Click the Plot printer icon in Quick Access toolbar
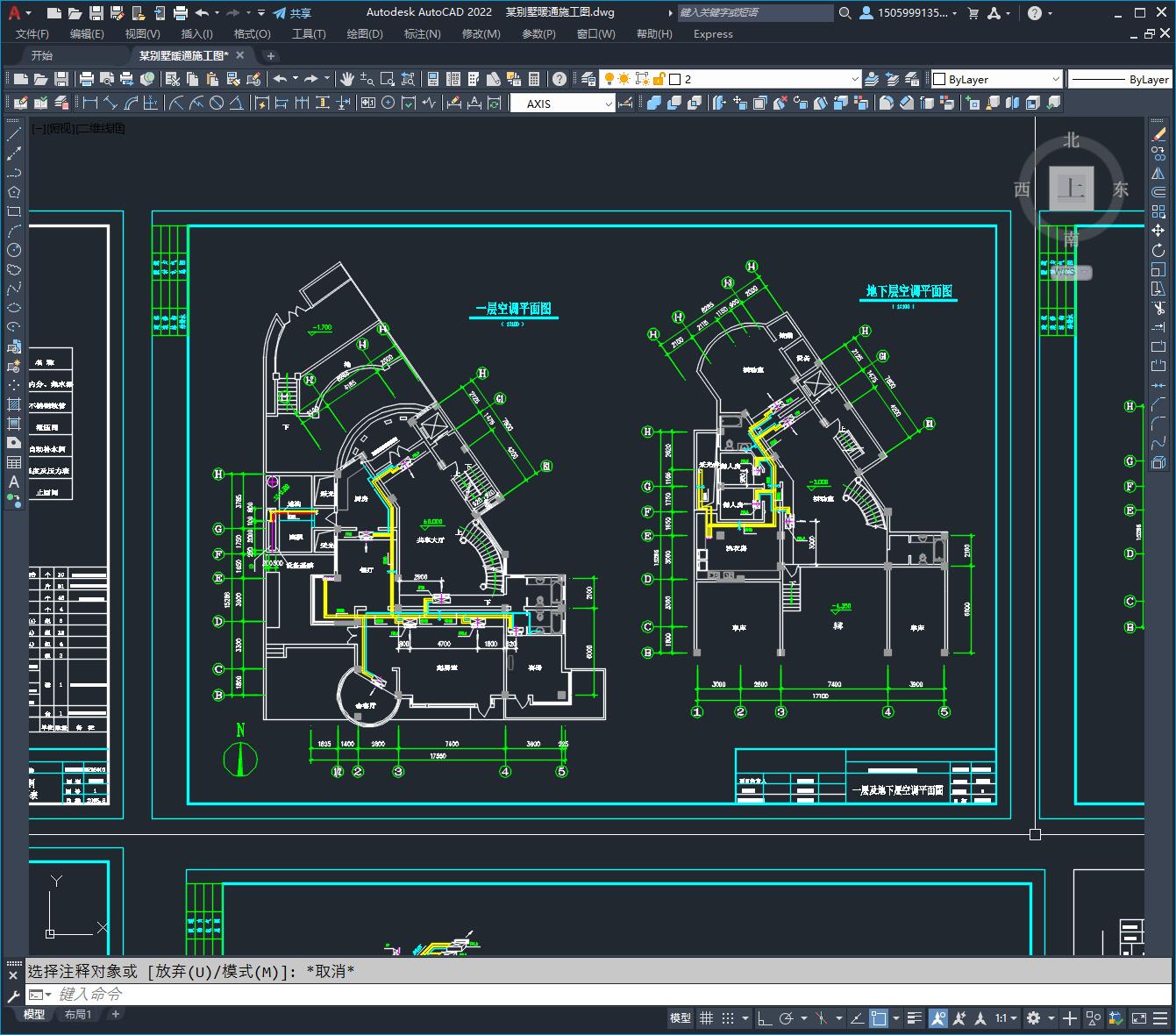 [x=181, y=13]
